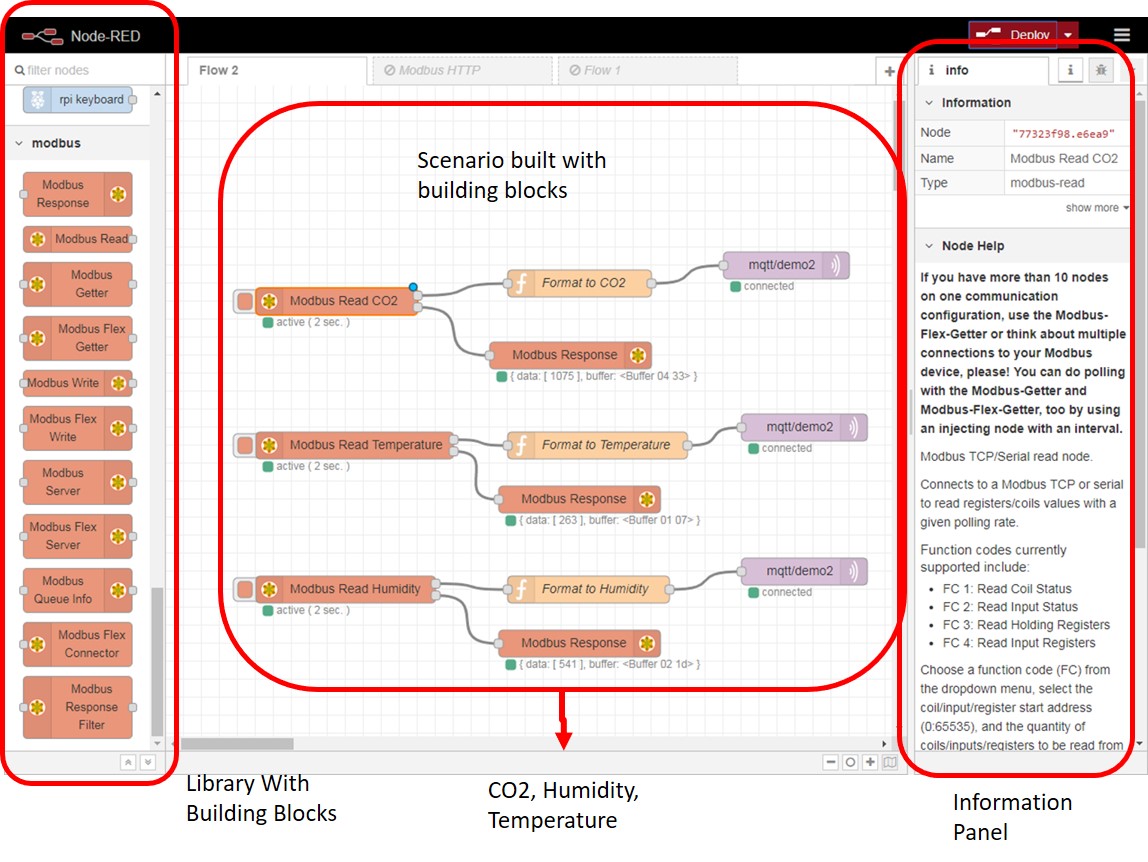Open the Deploy options dropdown arrow
This screenshot has height=862, width=1148.
tap(1068, 34)
